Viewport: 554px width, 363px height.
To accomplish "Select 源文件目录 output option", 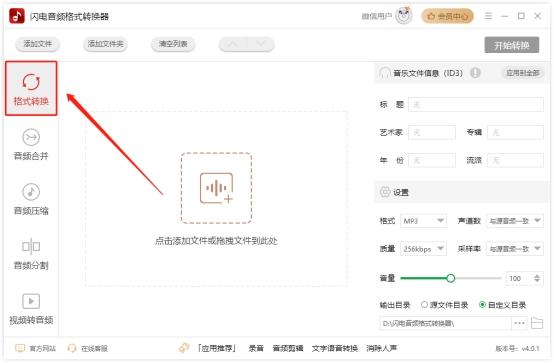I will click(x=444, y=305).
